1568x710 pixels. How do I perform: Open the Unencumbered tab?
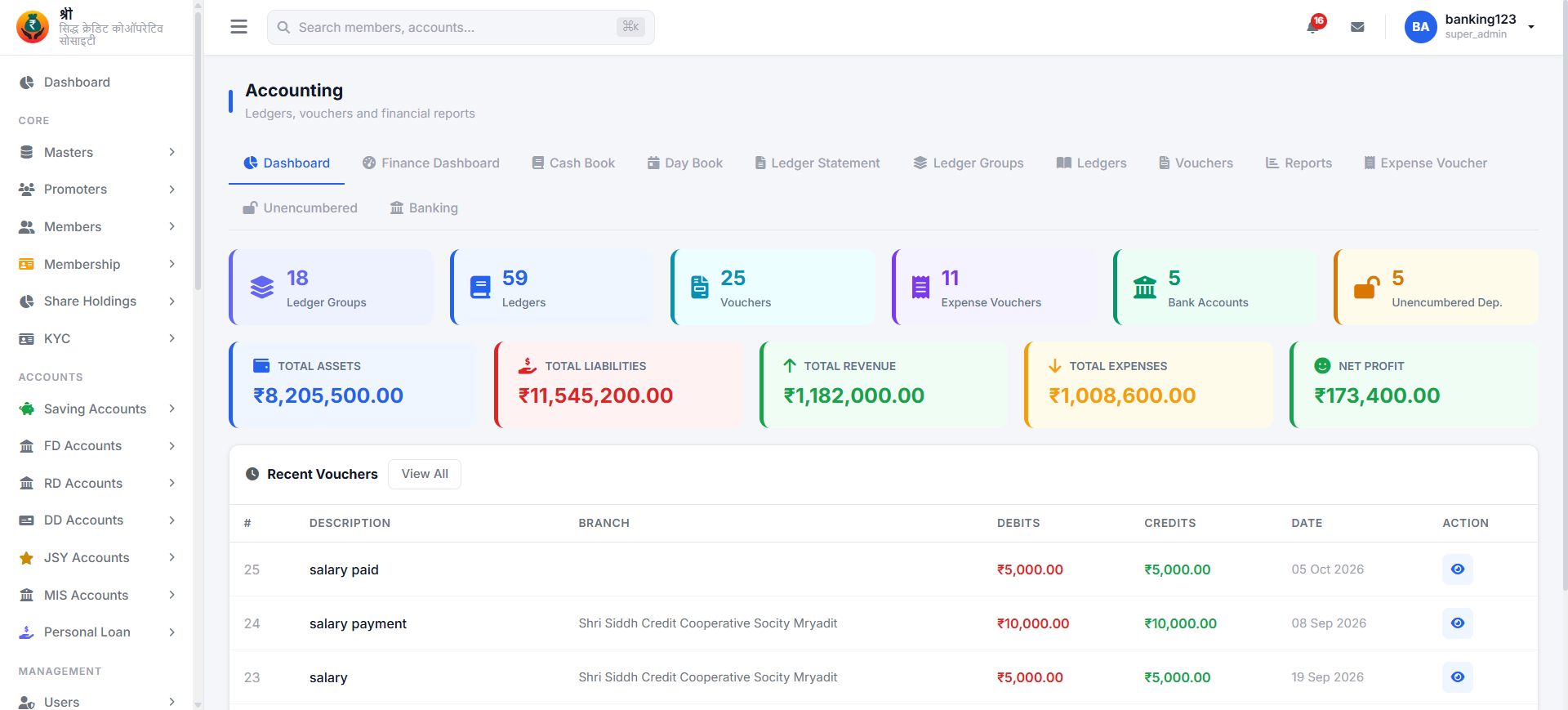pyautogui.click(x=301, y=208)
